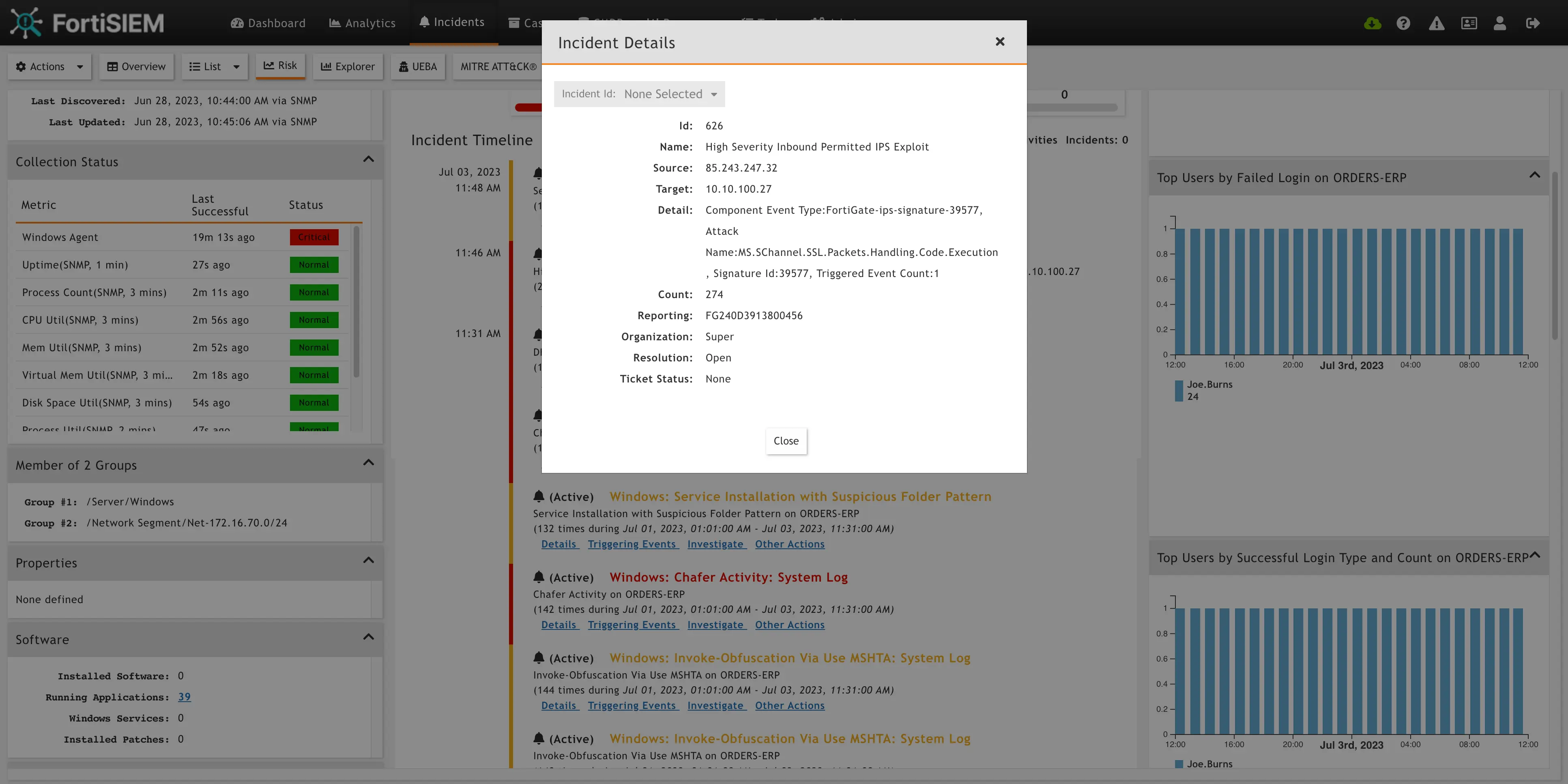Collapse Top Users by Successful Login panel
The height and width of the screenshot is (784, 1568).
pyautogui.click(x=1534, y=555)
